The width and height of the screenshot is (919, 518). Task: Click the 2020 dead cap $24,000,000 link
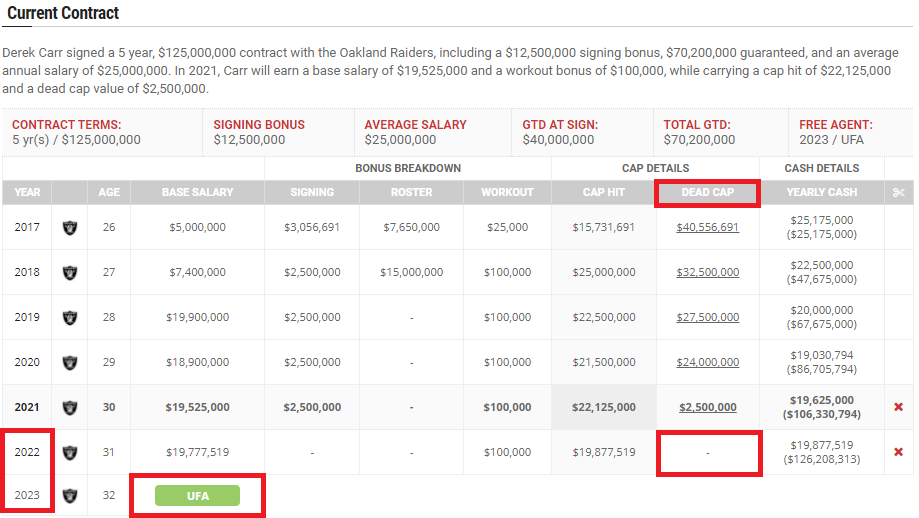pyautogui.click(x=707, y=362)
